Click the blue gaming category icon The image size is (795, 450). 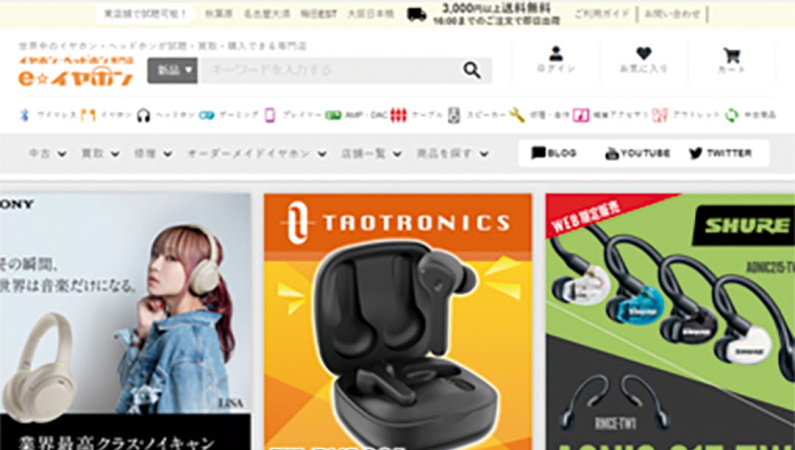(x=206, y=116)
